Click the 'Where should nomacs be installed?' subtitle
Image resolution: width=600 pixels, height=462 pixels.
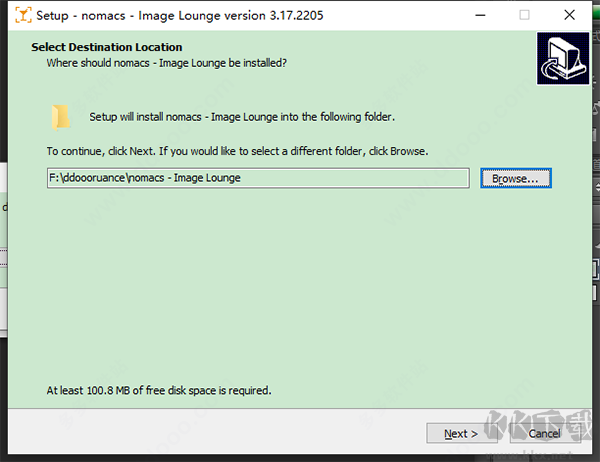166,63
